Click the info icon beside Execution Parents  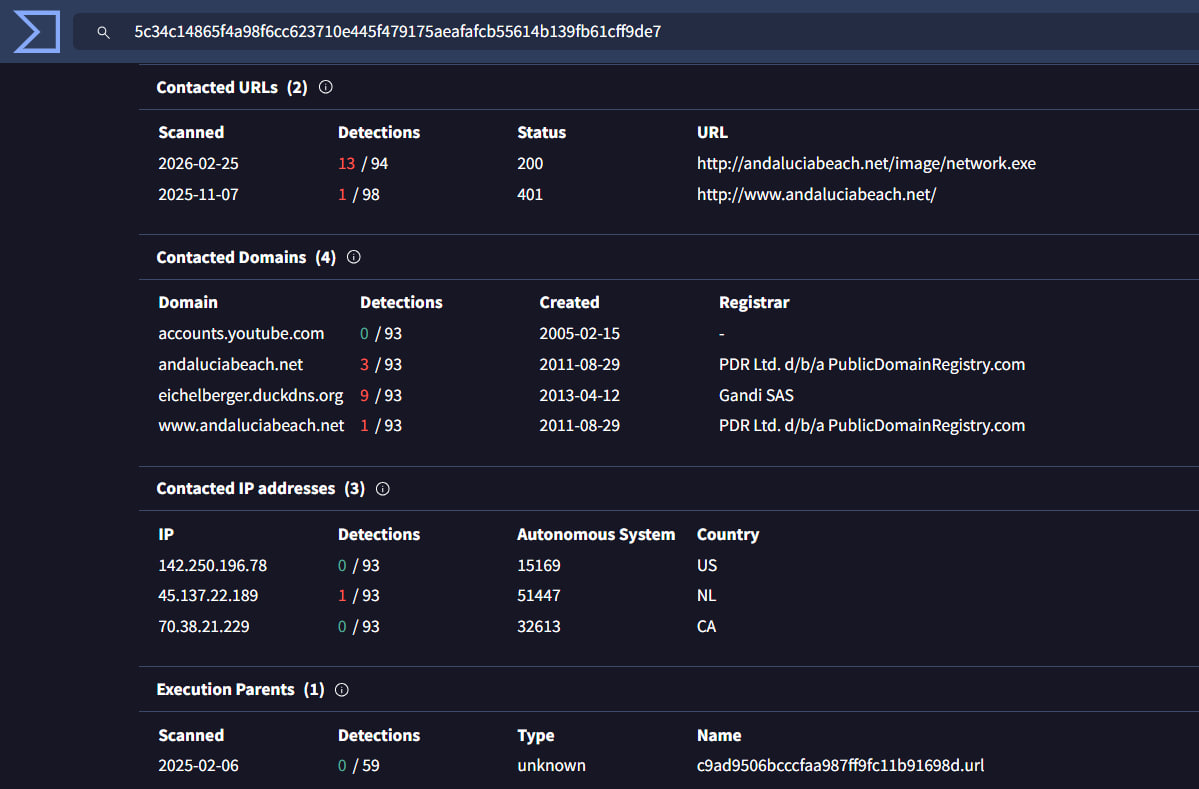342,689
